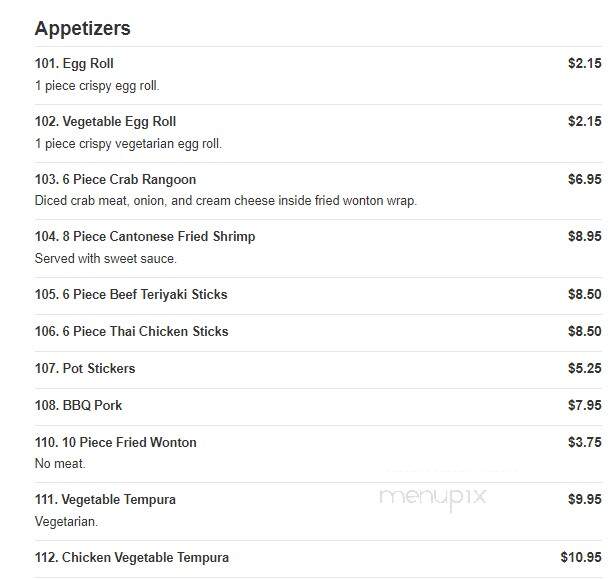Click the $5.25 Pot Stickers price
Screen dimensions: 612x579
[x=584, y=368]
